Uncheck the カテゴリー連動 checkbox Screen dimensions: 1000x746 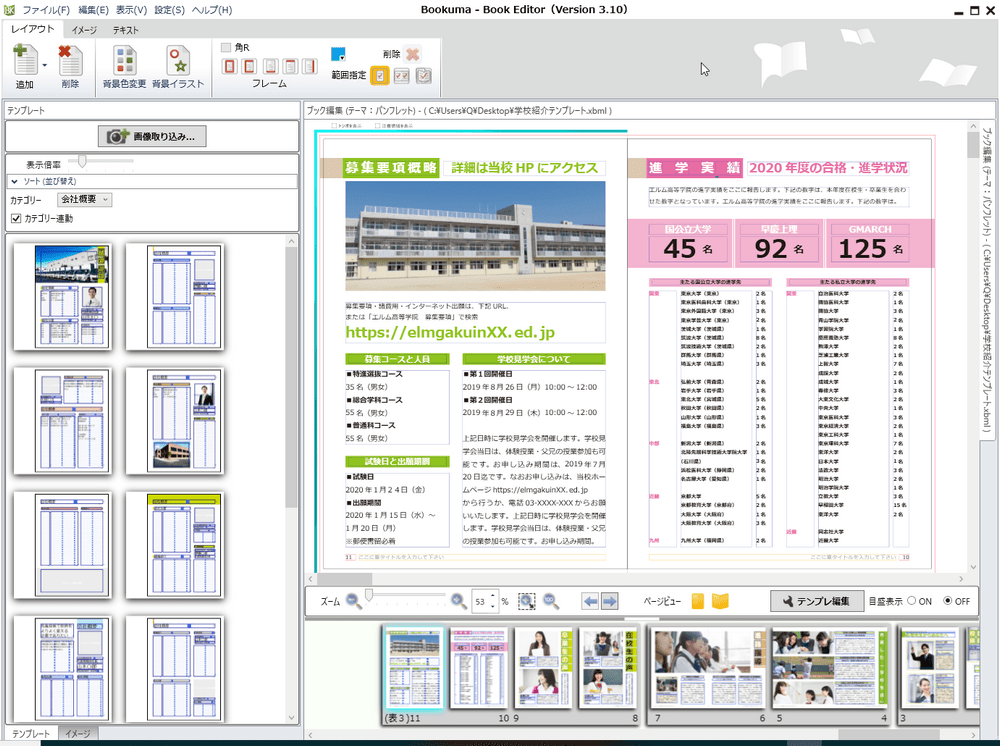point(15,218)
